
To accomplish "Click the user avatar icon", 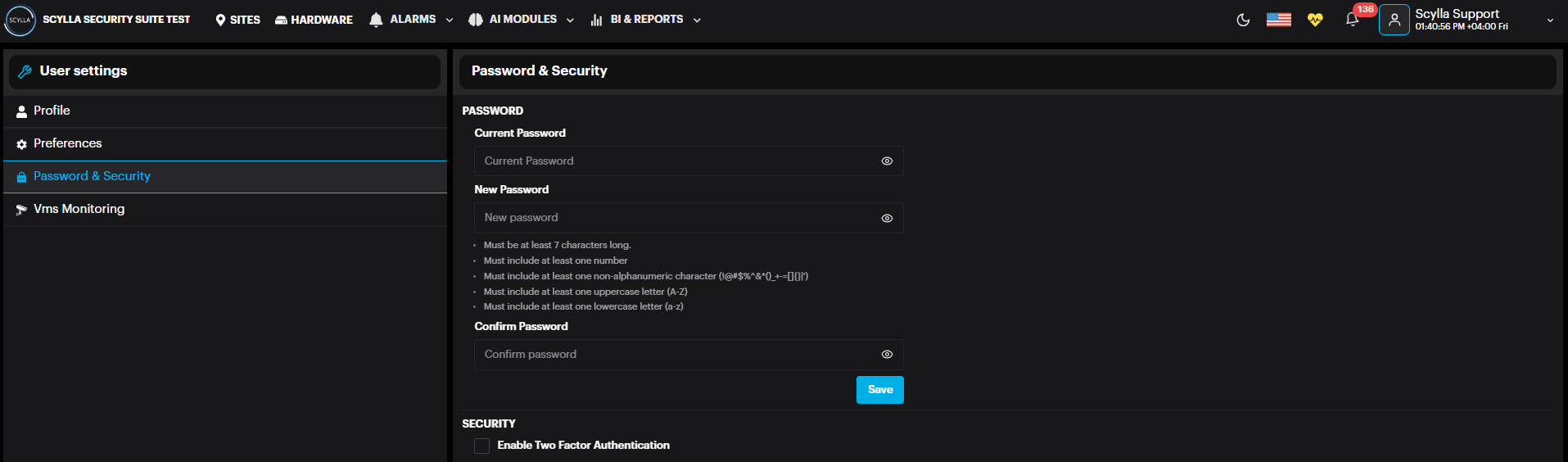I will coord(1394,20).
